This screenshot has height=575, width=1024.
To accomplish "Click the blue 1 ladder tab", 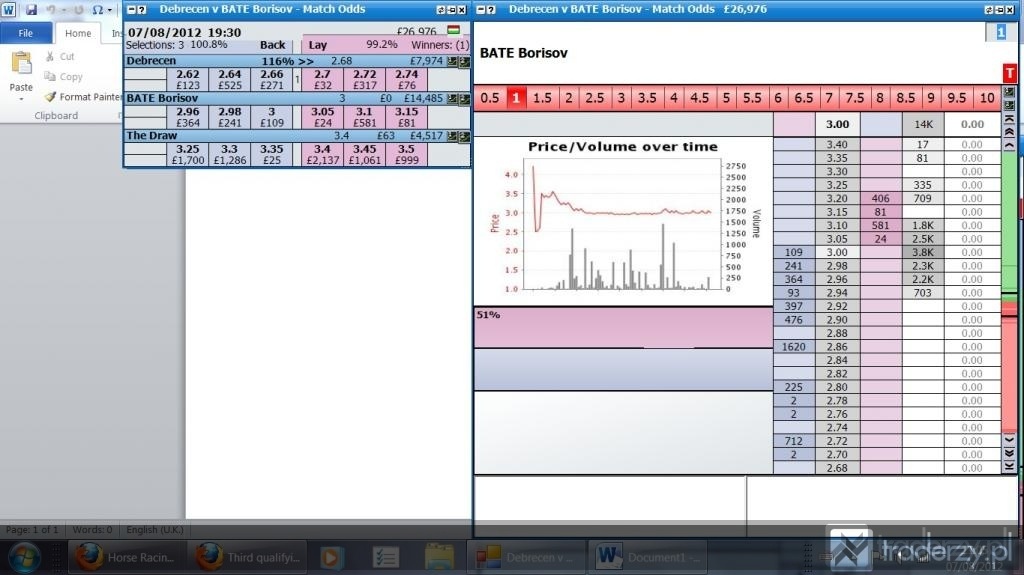I will click(x=1000, y=32).
